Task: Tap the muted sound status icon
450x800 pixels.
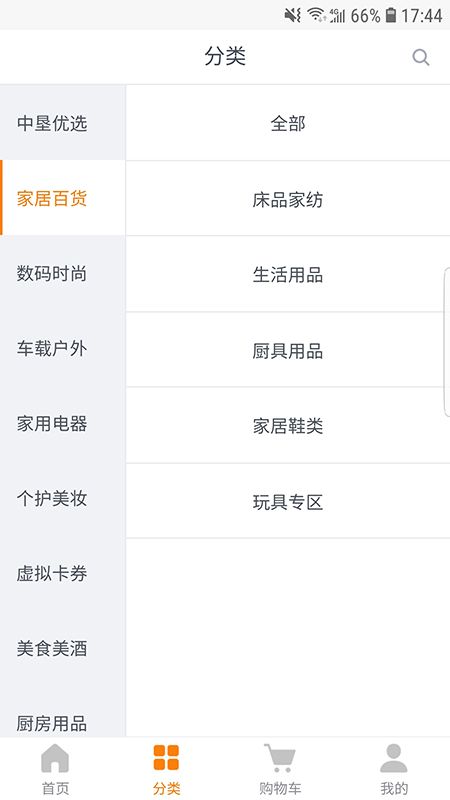Action: (293, 15)
